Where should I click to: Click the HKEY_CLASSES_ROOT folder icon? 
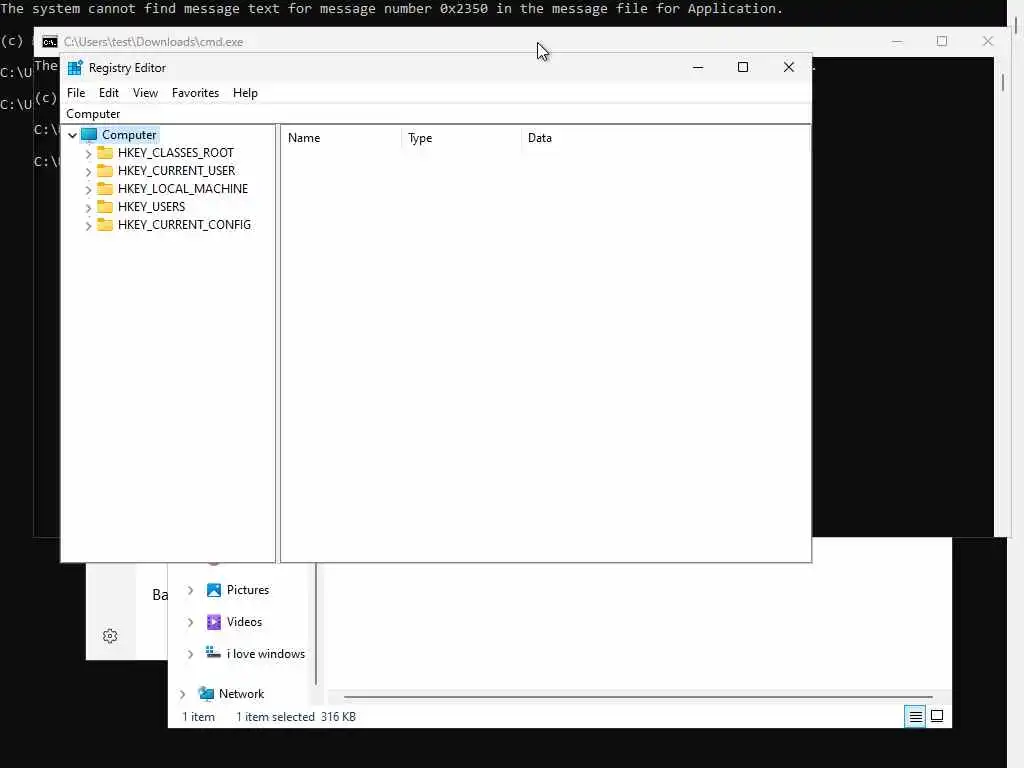pos(104,153)
